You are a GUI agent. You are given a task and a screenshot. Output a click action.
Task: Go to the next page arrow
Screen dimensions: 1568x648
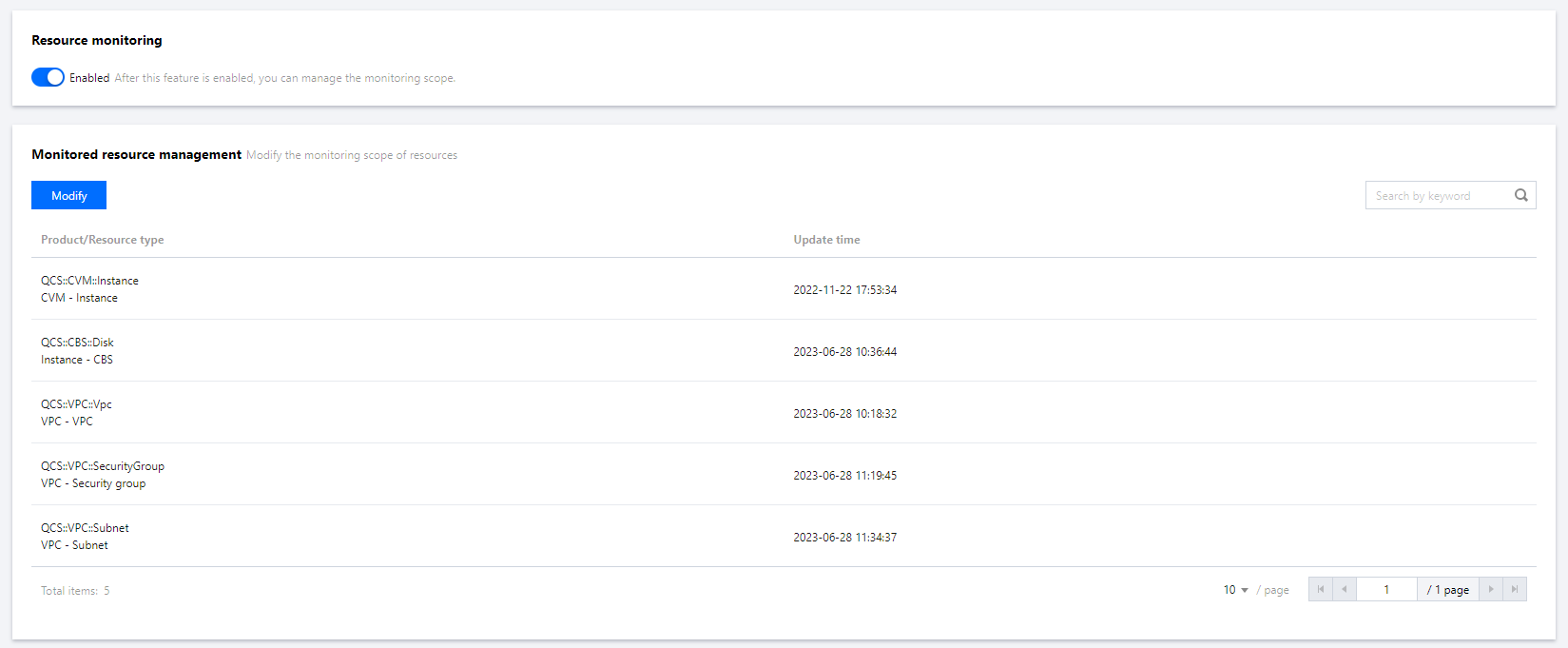click(x=1491, y=589)
